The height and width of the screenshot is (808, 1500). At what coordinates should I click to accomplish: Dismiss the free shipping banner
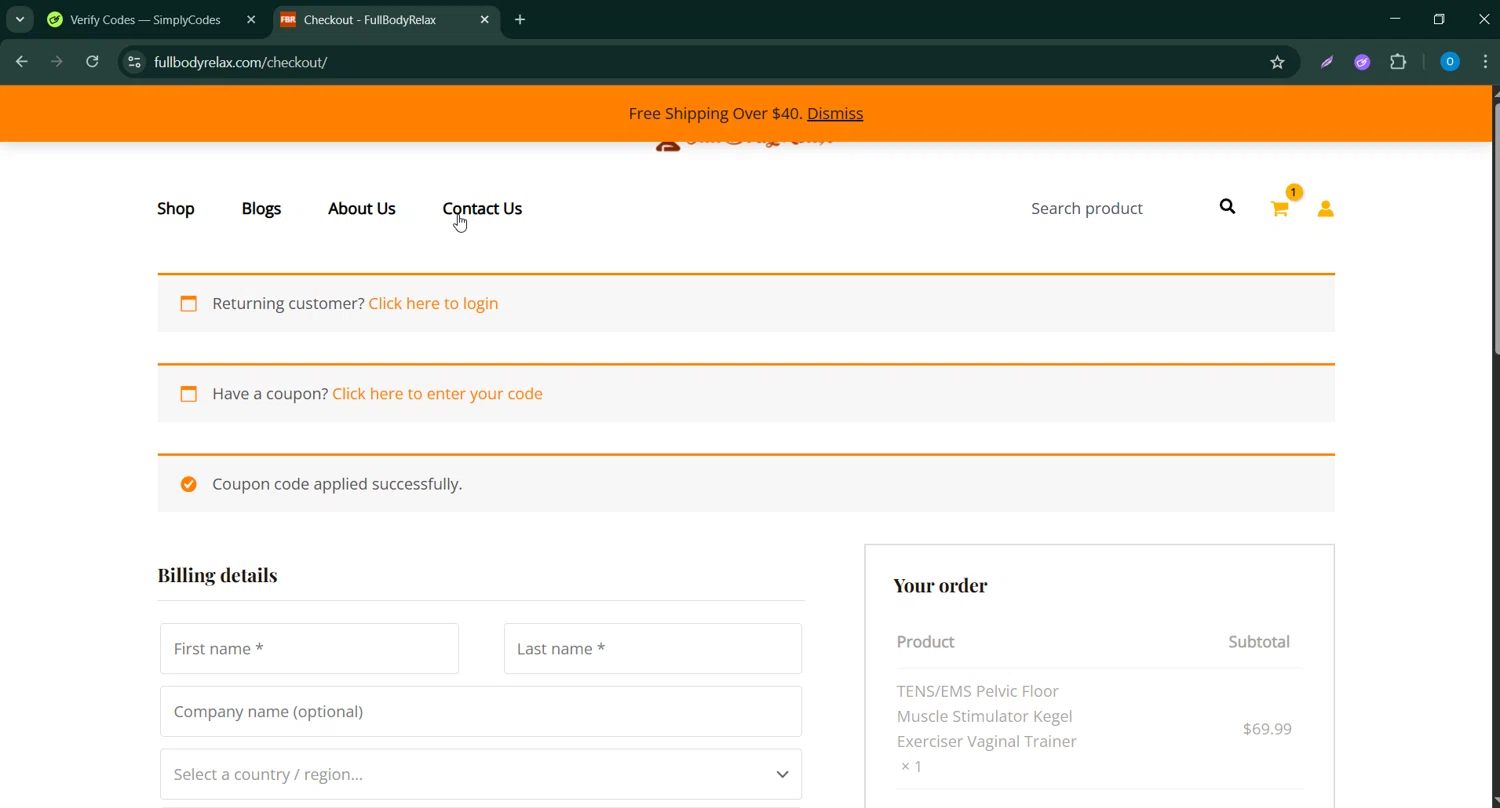pos(835,113)
